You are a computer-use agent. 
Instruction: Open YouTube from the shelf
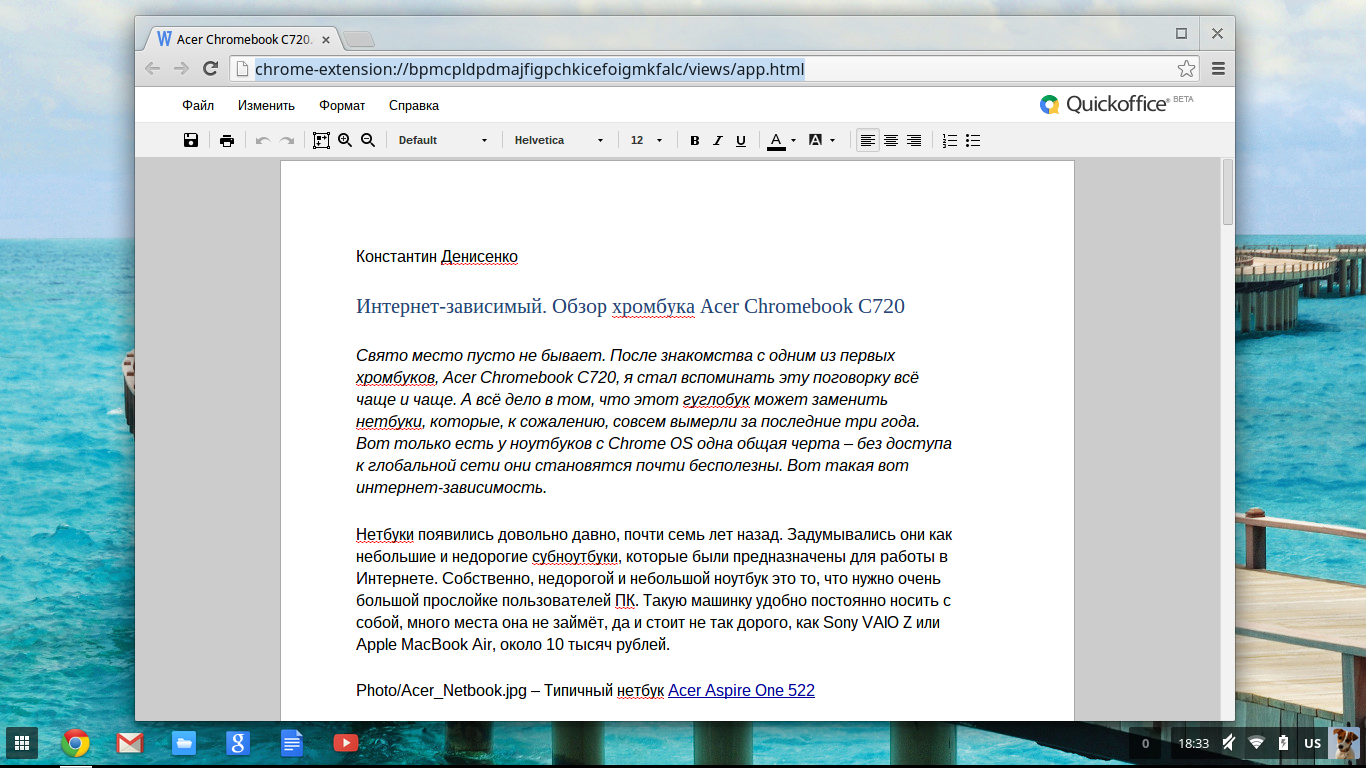tap(346, 743)
